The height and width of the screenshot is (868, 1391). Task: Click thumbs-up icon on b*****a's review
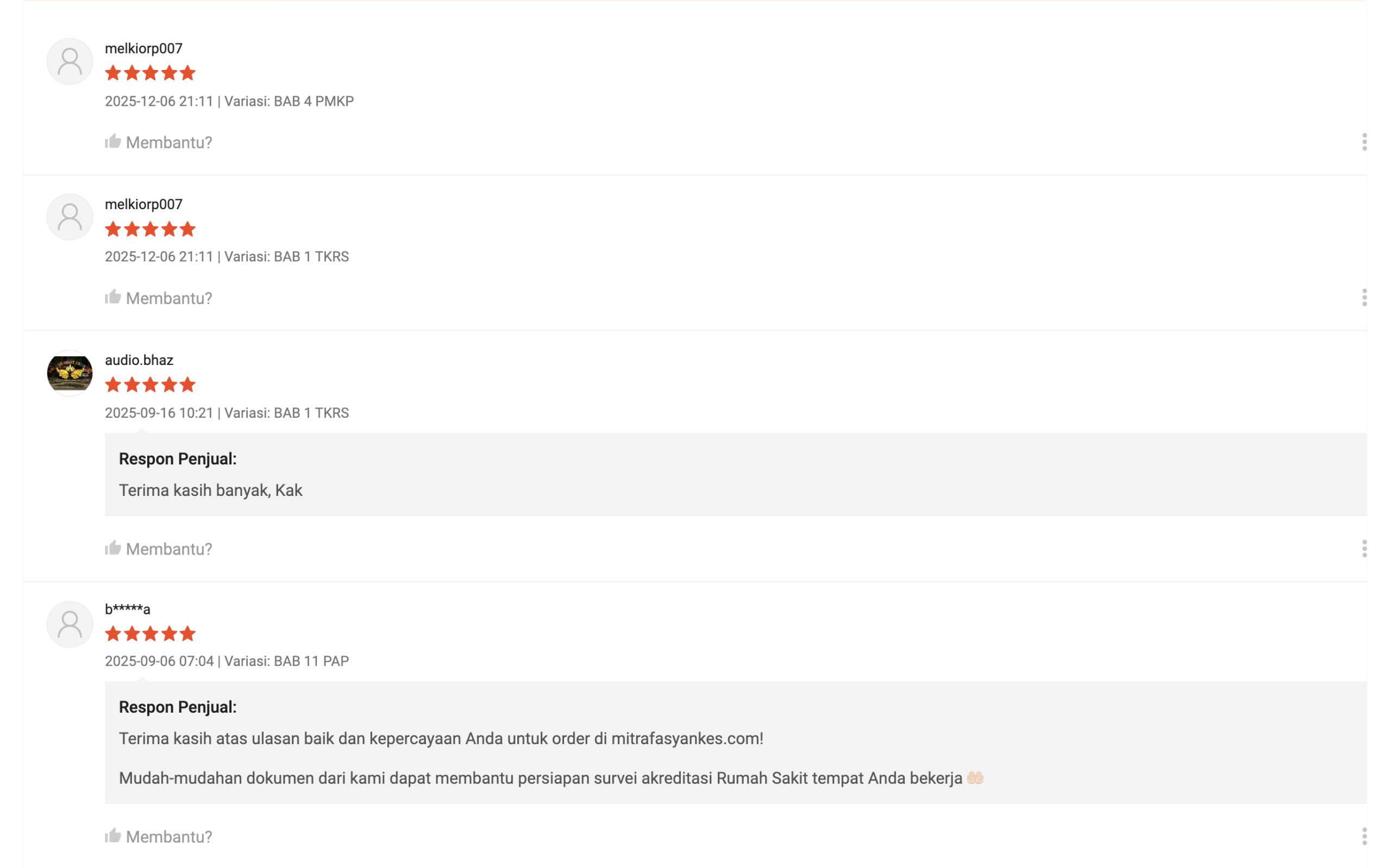pyautogui.click(x=113, y=836)
